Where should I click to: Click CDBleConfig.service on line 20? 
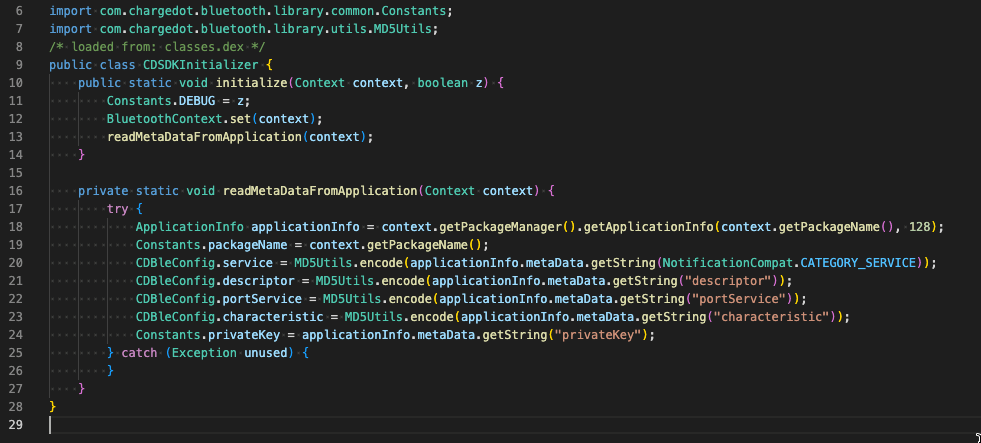click(x=204, y=263)
